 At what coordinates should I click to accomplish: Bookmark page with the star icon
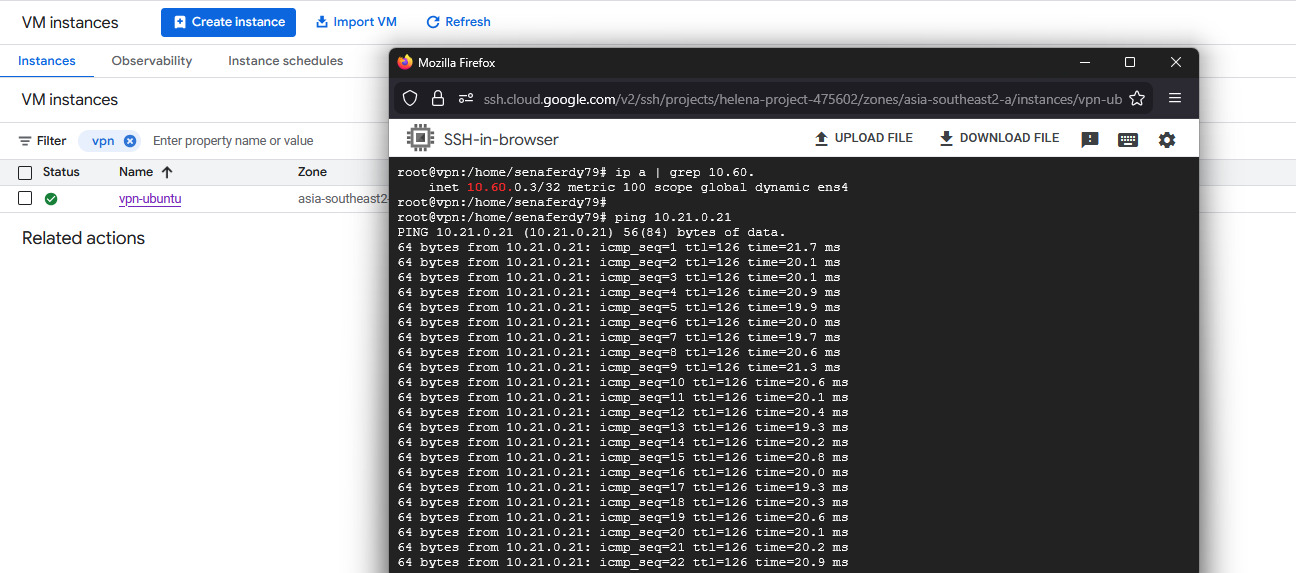point(1137,98)
